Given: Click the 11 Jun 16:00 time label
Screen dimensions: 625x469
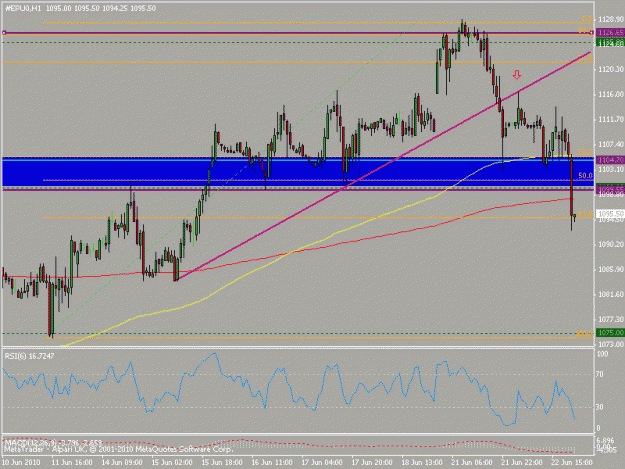Looking at the screenshot, I should tap(72, 462).
